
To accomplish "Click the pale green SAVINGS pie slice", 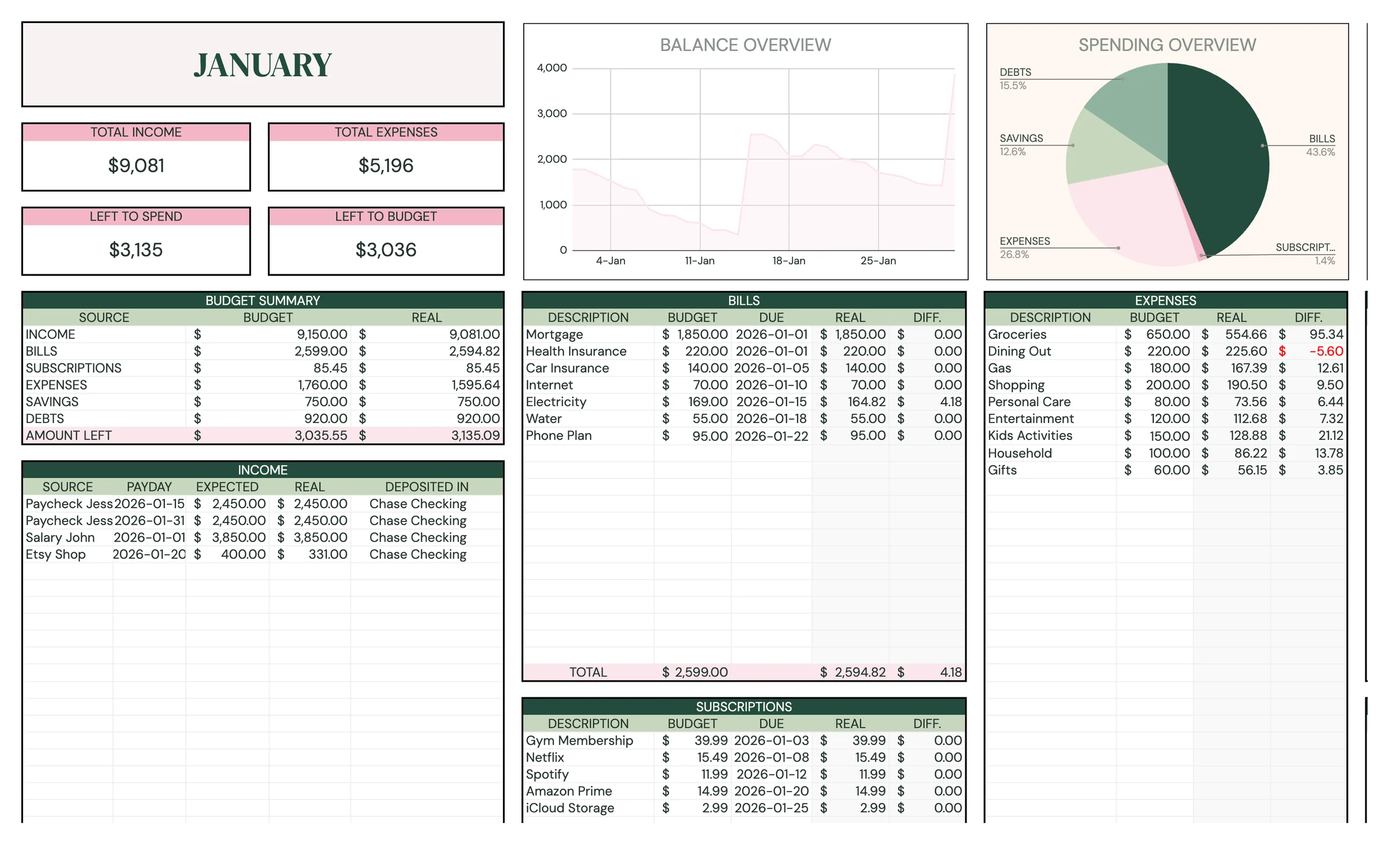I will (x=1103, y=150).
